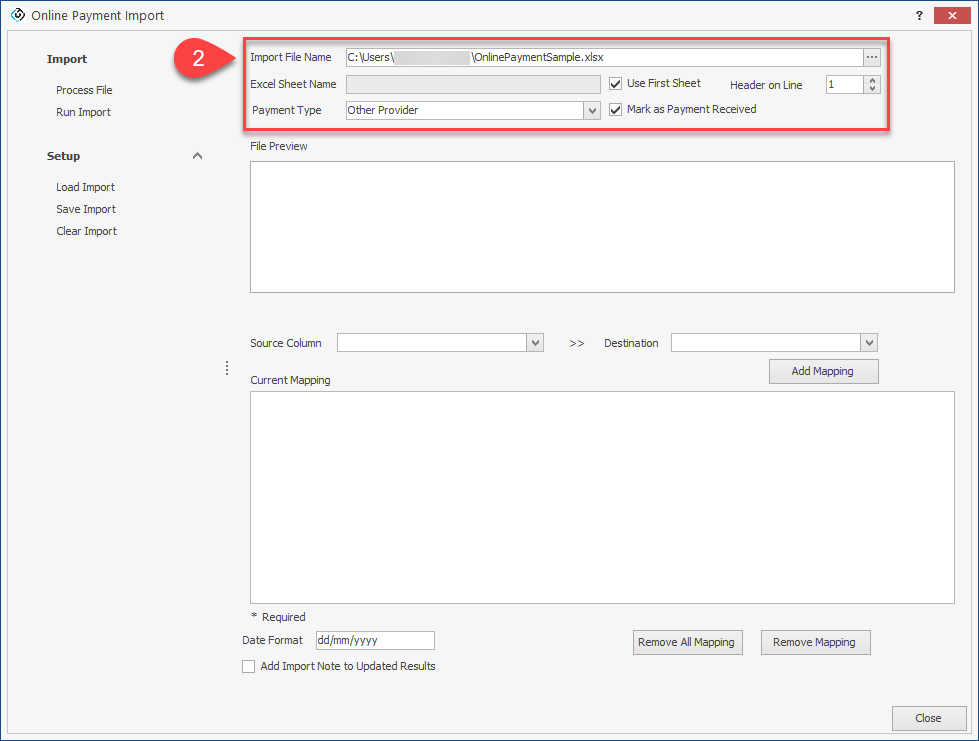Click the Online Payment Import app icon

[16, 16]
